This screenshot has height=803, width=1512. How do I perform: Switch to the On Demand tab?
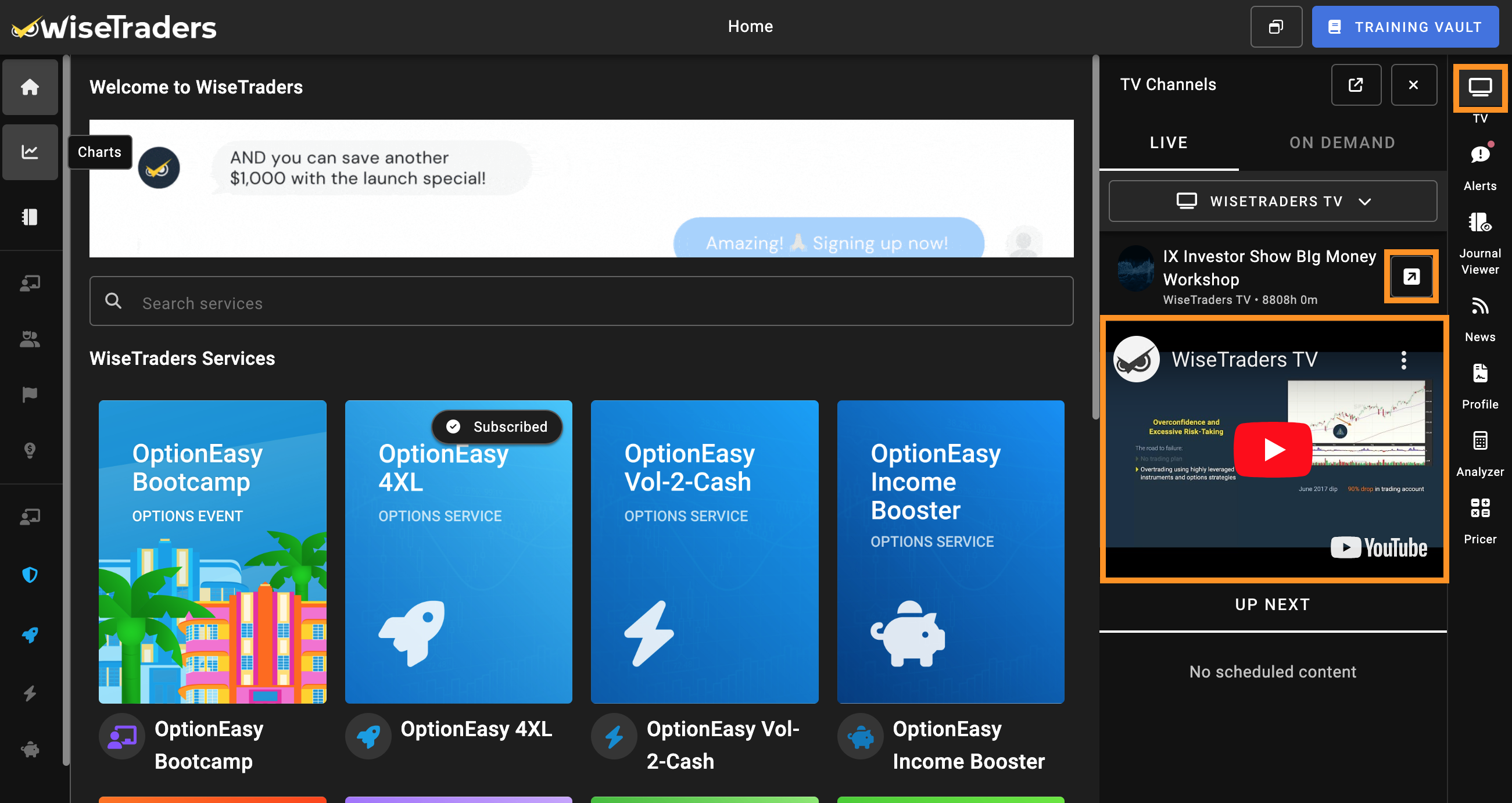click(x=1341, y=142)
